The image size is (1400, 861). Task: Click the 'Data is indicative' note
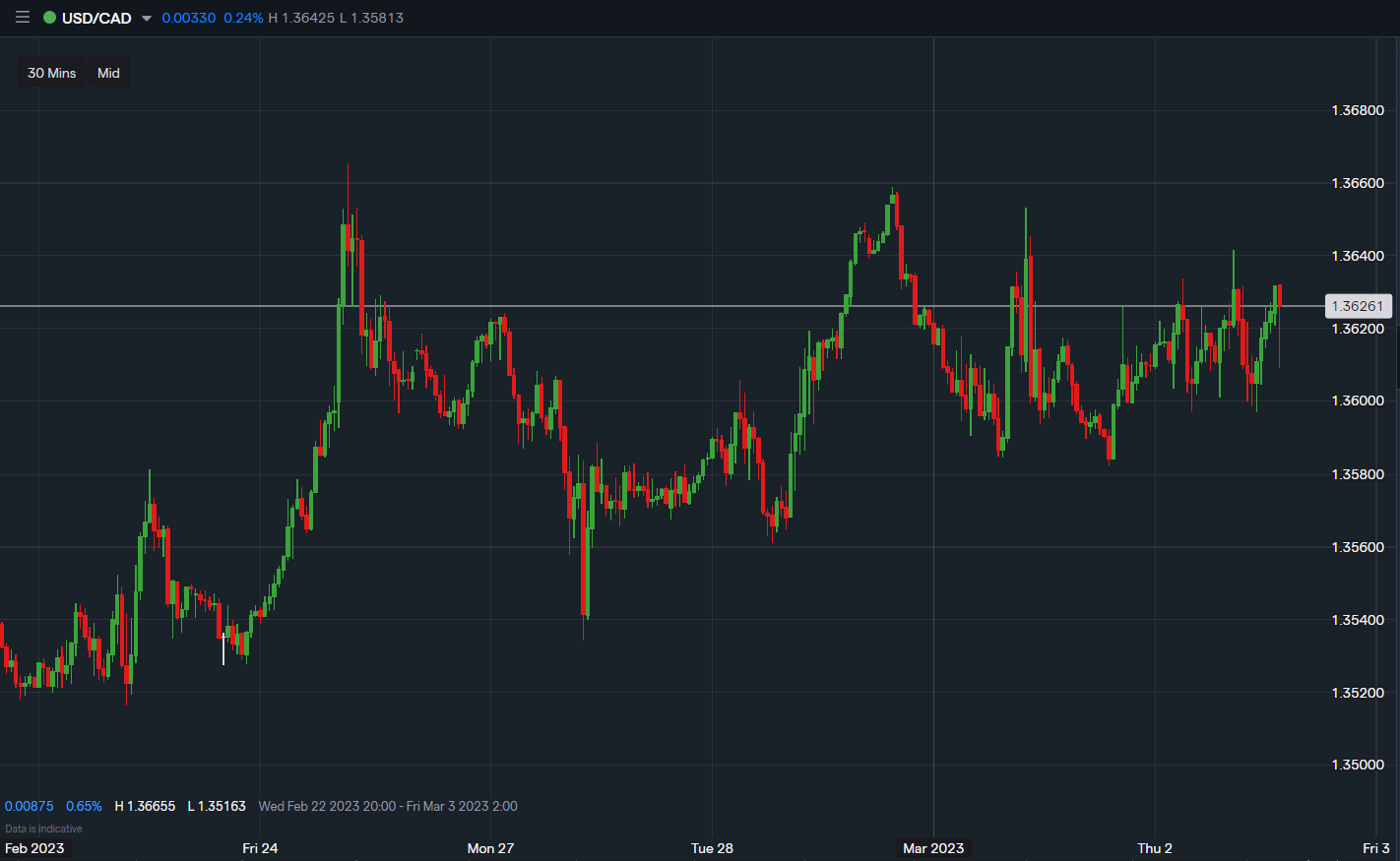[x=43, y=829]
